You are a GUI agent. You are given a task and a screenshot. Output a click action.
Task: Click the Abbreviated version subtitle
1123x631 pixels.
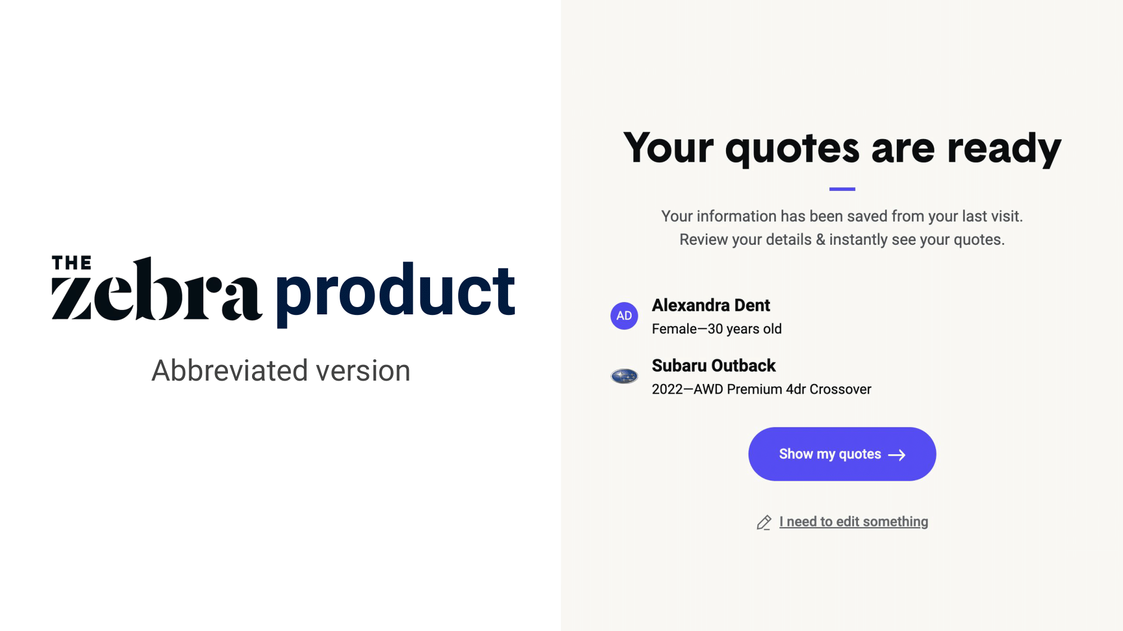[280, 371]
